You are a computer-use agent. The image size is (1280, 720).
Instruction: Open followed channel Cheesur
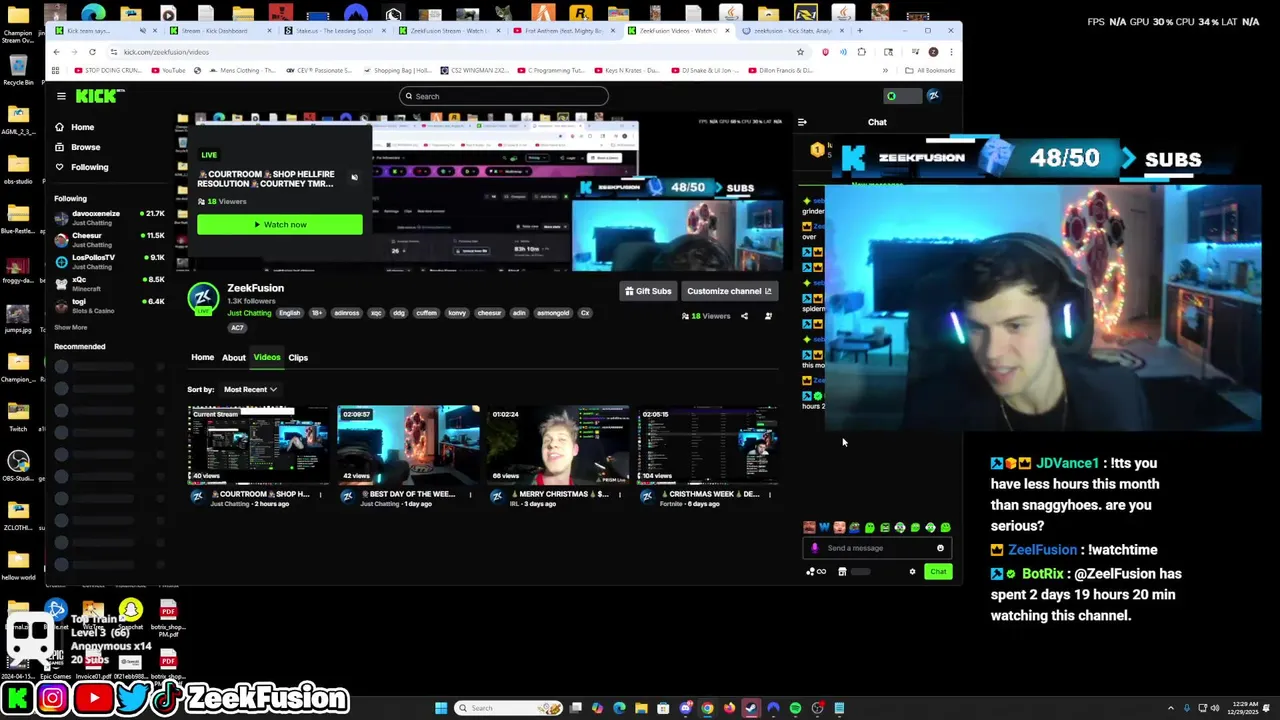click(109, 240)
